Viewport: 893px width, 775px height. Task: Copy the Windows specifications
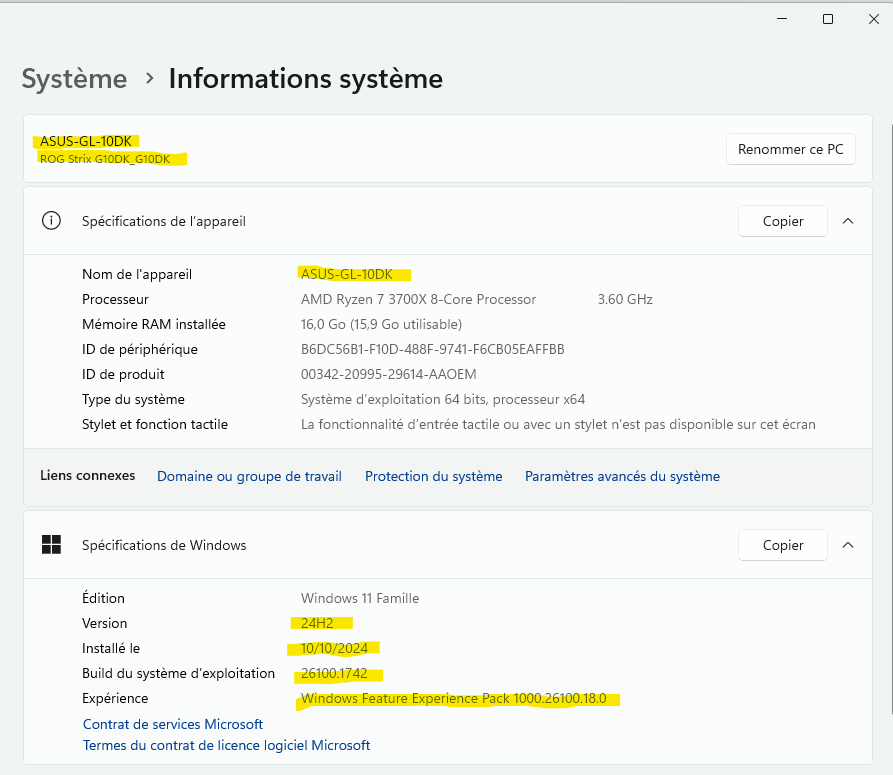click(x=783, y=545)
